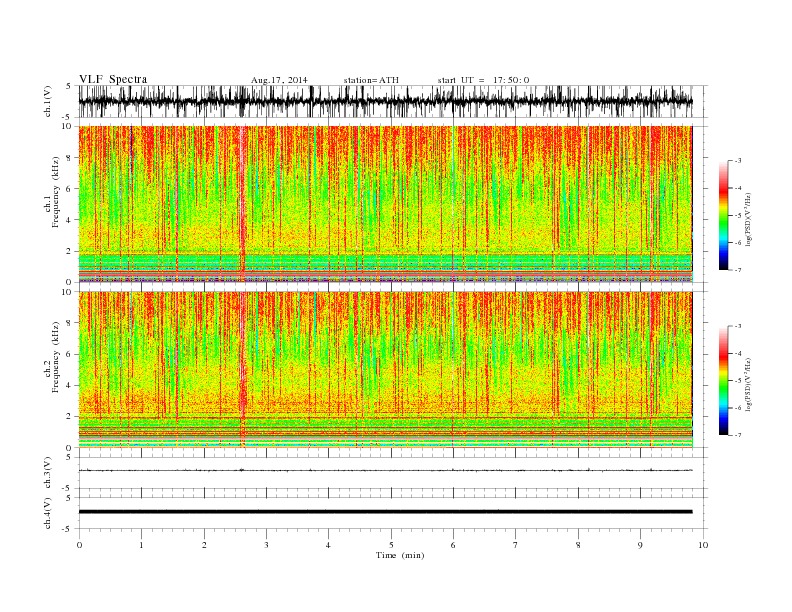Click the "9" tick on the time axis
This screenshot has height=612, width=792.
point(640,545)
